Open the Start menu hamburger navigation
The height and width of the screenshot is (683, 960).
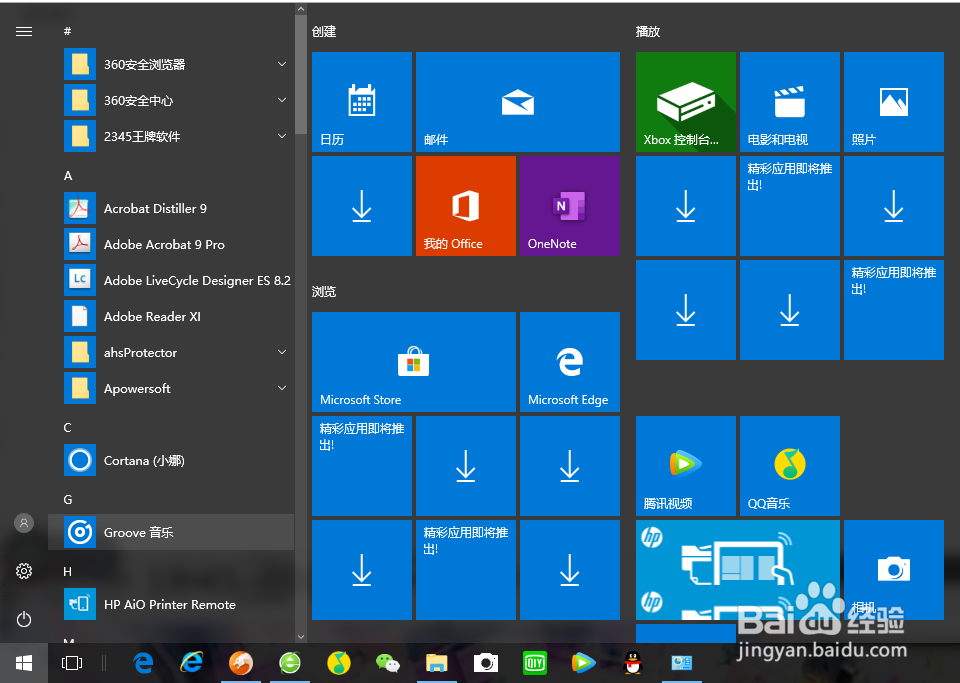tap(24, 31)
